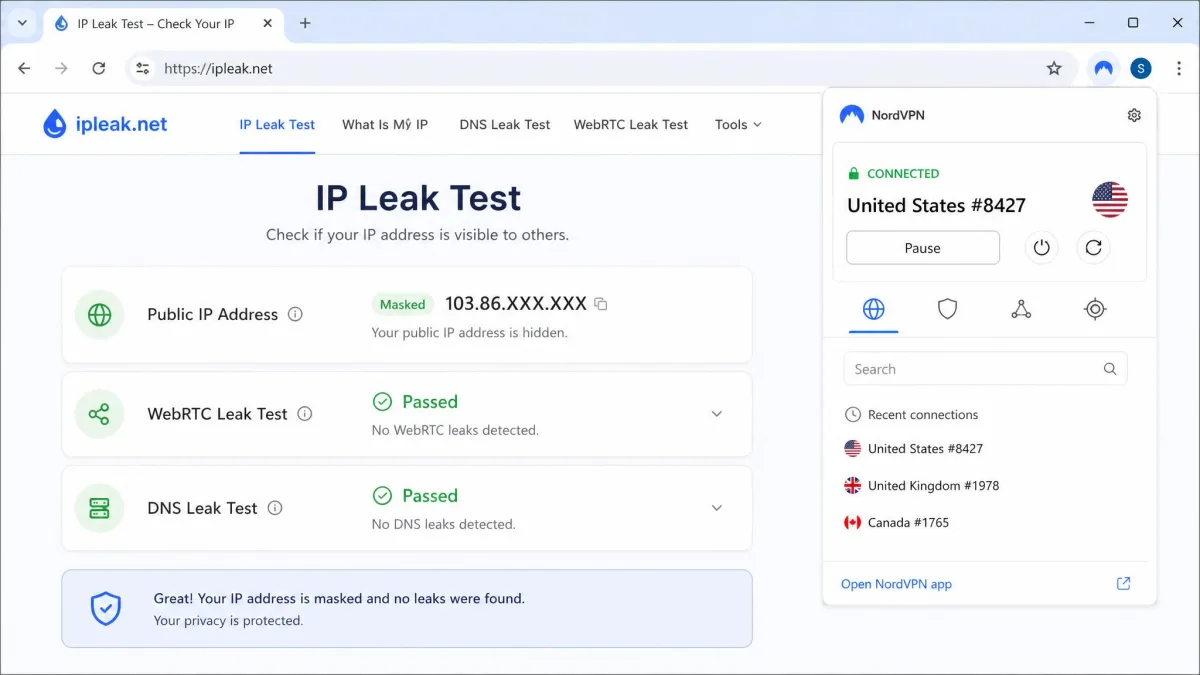
Task: Click Open NordVPN app link
Action: [x=896, y=584]
